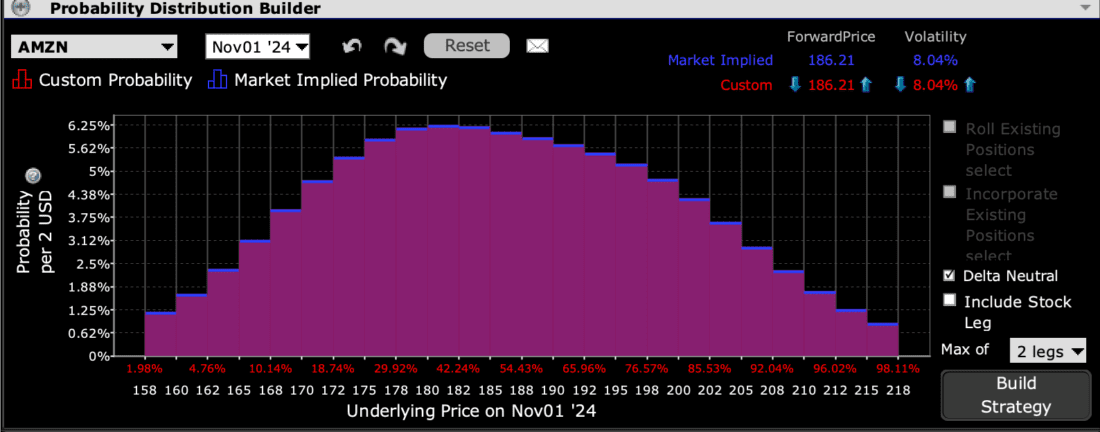Click the cumulative probability 1.98% label
Image resolution: width=1100 pixels, height=432 pixels.
pyautogui.click(x=145, y=369)
